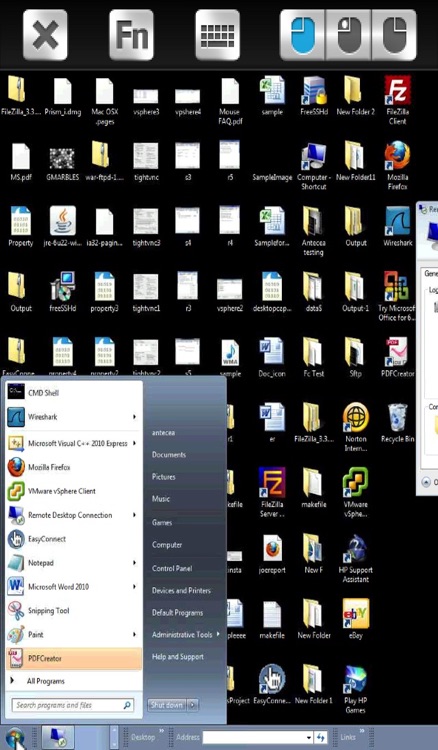Expand Remote Desktop Connection jump list arrow
This screenshot has width=438, height=750.
134,515
